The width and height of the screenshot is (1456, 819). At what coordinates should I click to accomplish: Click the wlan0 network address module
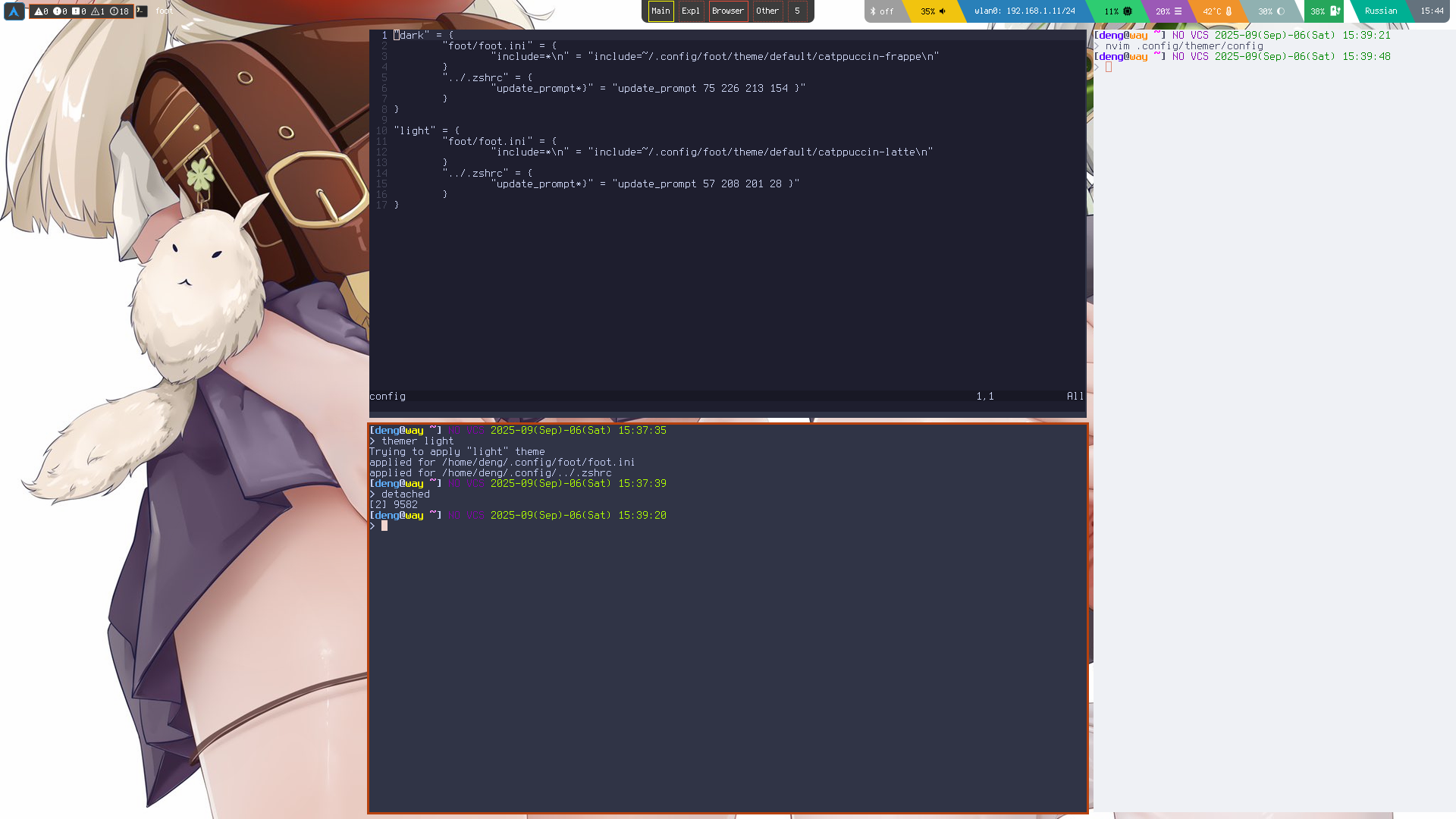click(x=1025, y=11)
